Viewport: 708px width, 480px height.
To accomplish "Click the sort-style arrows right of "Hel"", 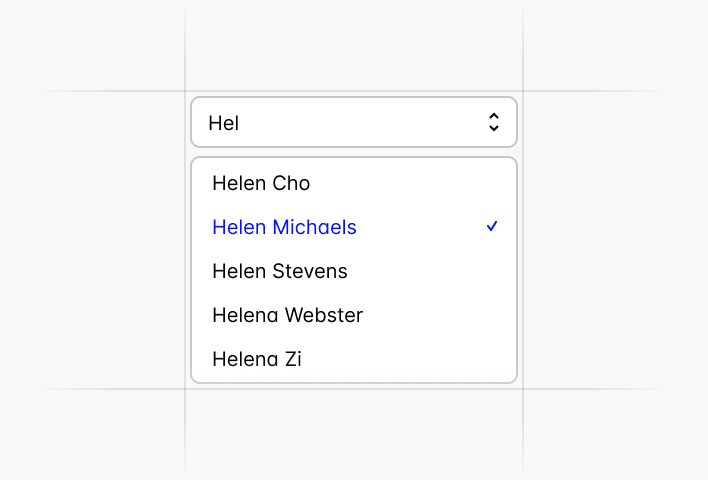I will [493, 123].
